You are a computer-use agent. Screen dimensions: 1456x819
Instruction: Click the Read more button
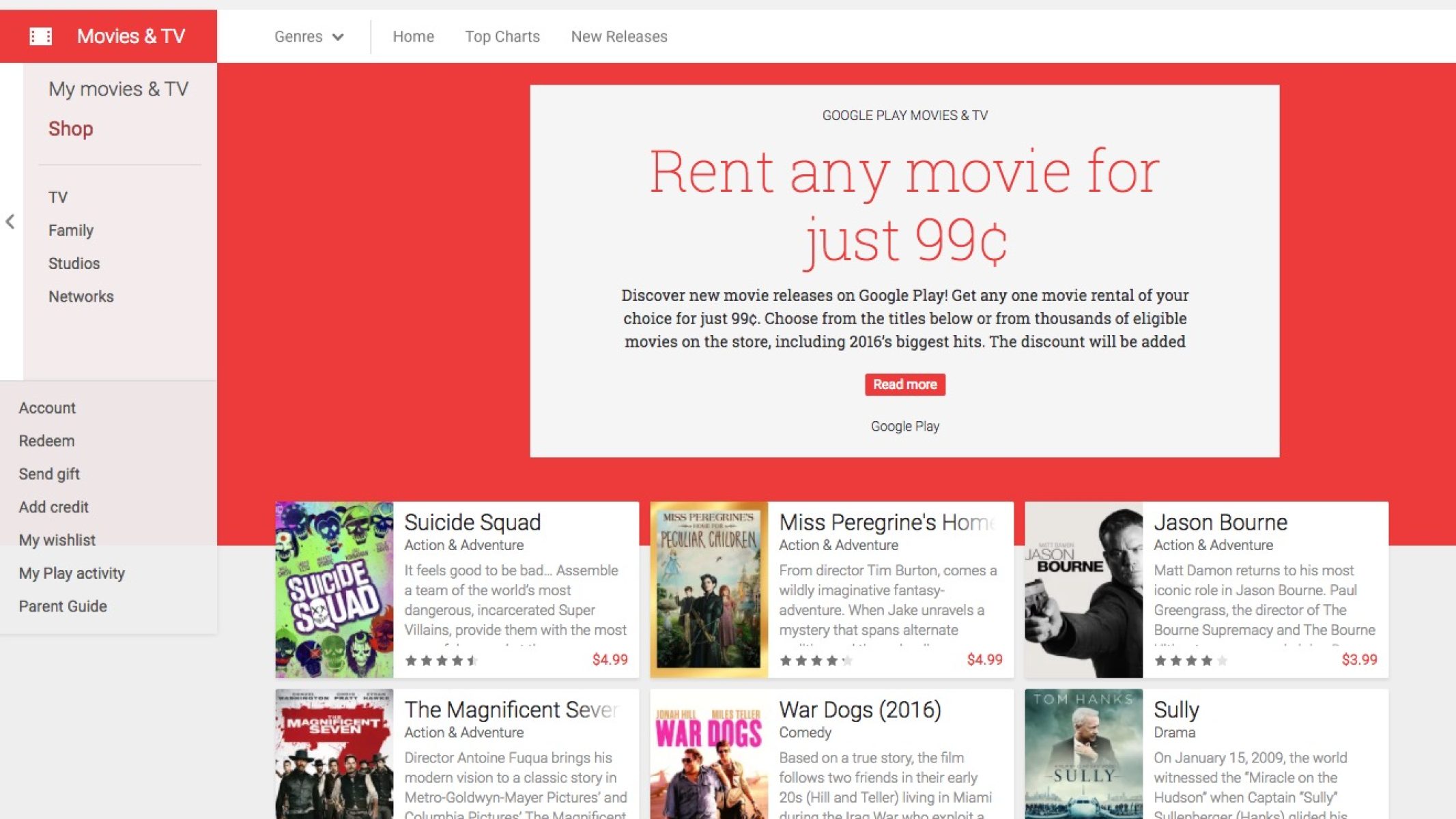(904, 384)
